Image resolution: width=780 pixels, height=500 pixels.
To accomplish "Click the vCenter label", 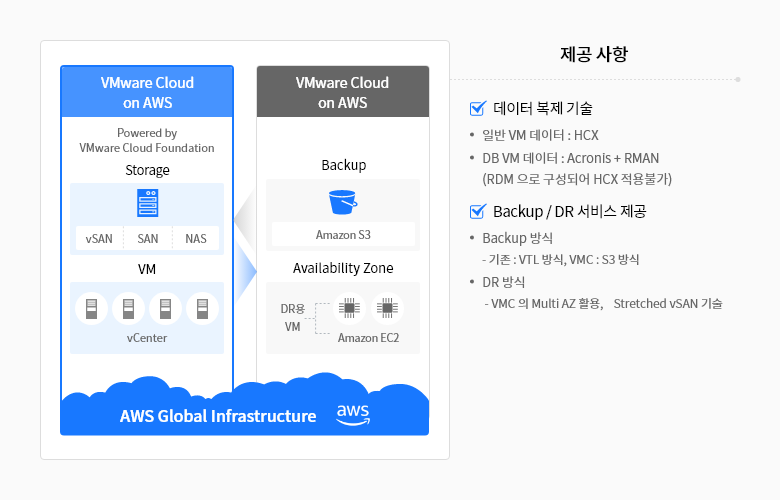I will click(x=147, y=338).
